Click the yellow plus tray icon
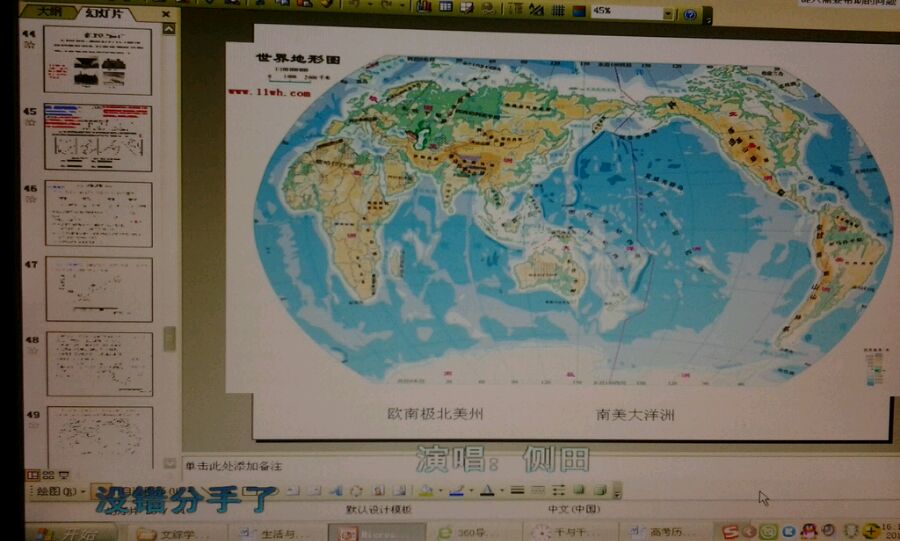 click(x=873, y=532)
